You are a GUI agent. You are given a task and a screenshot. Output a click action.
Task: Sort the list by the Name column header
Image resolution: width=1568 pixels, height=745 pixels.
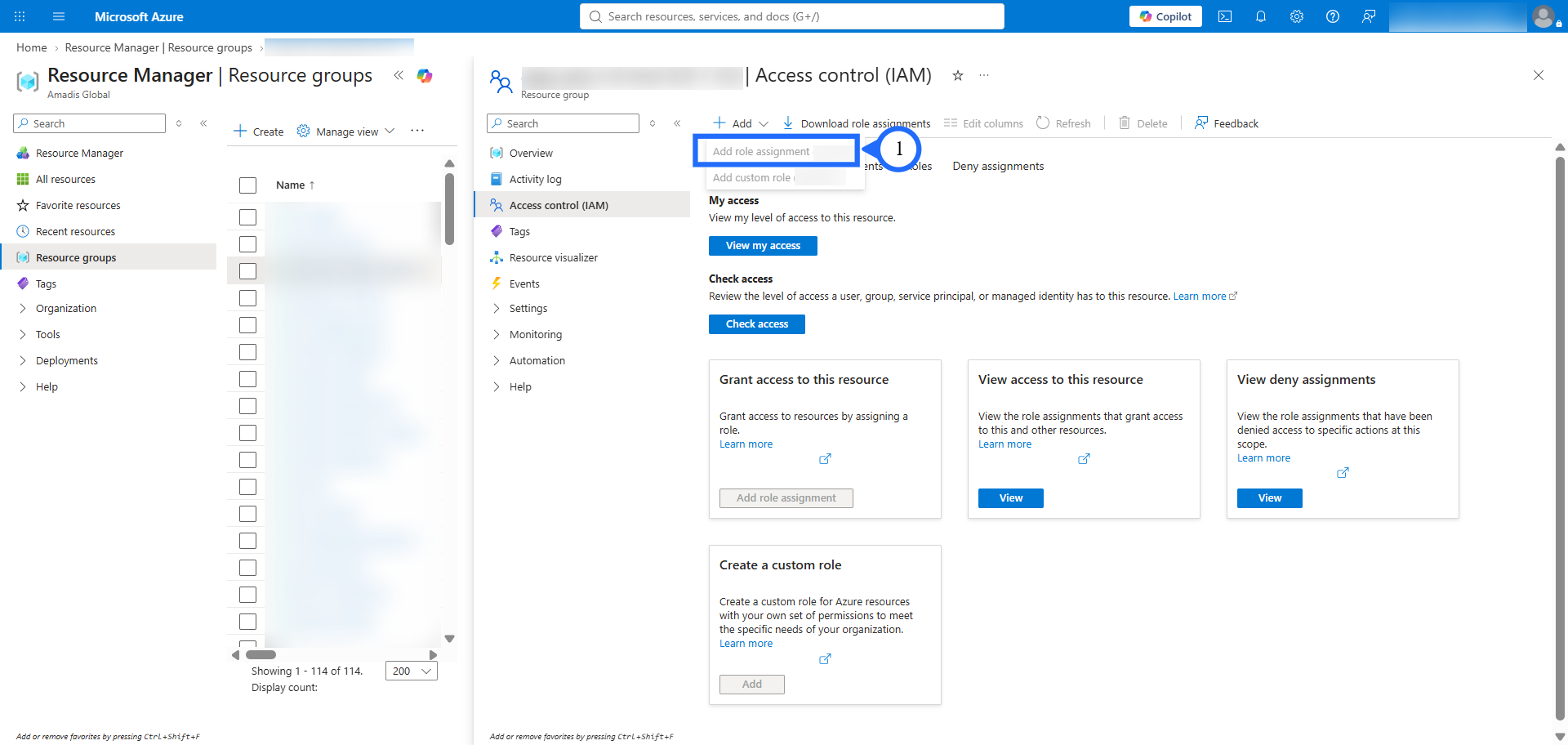[x=296, y=185]
